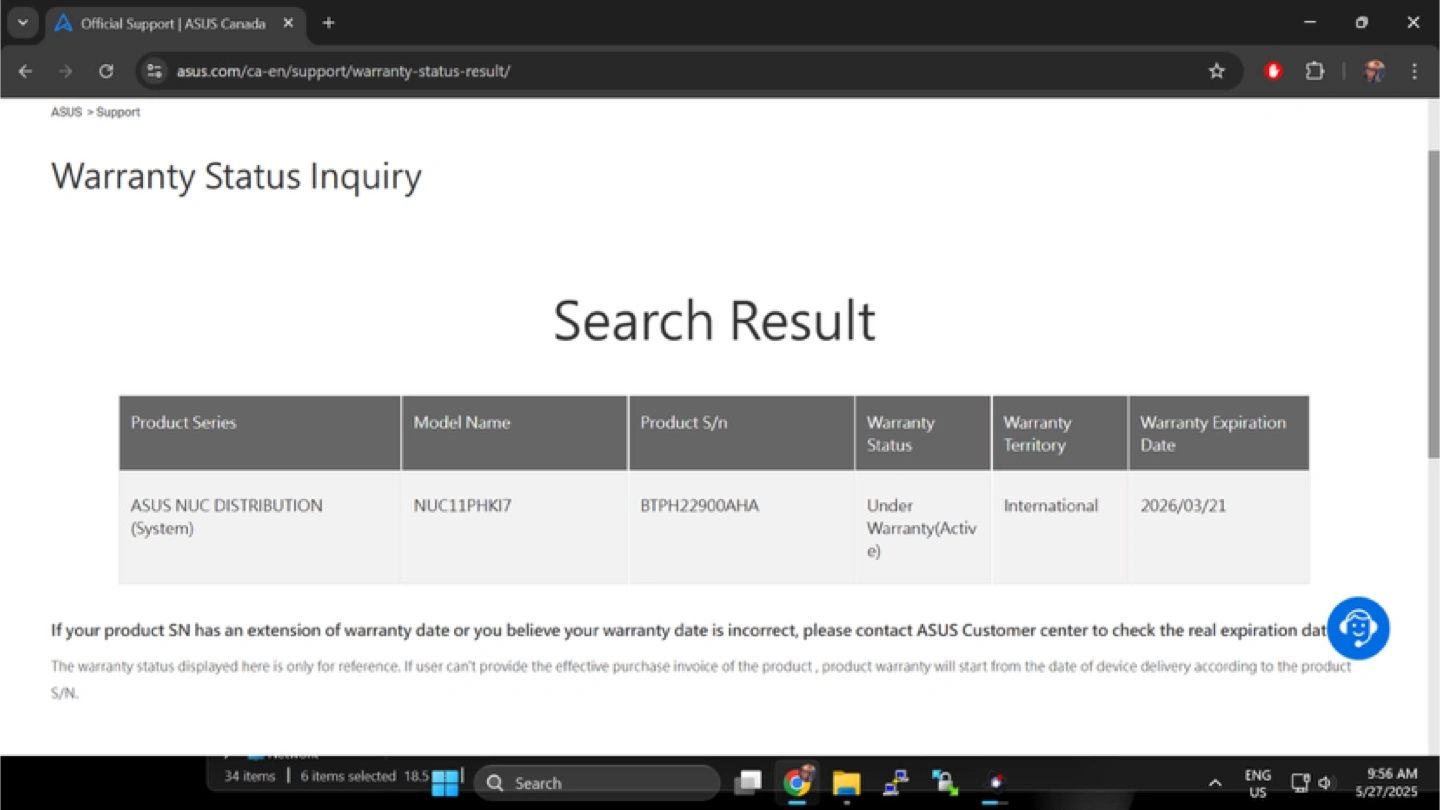
Task: Minimize the Chrome window
Action: coord(1310,23)
